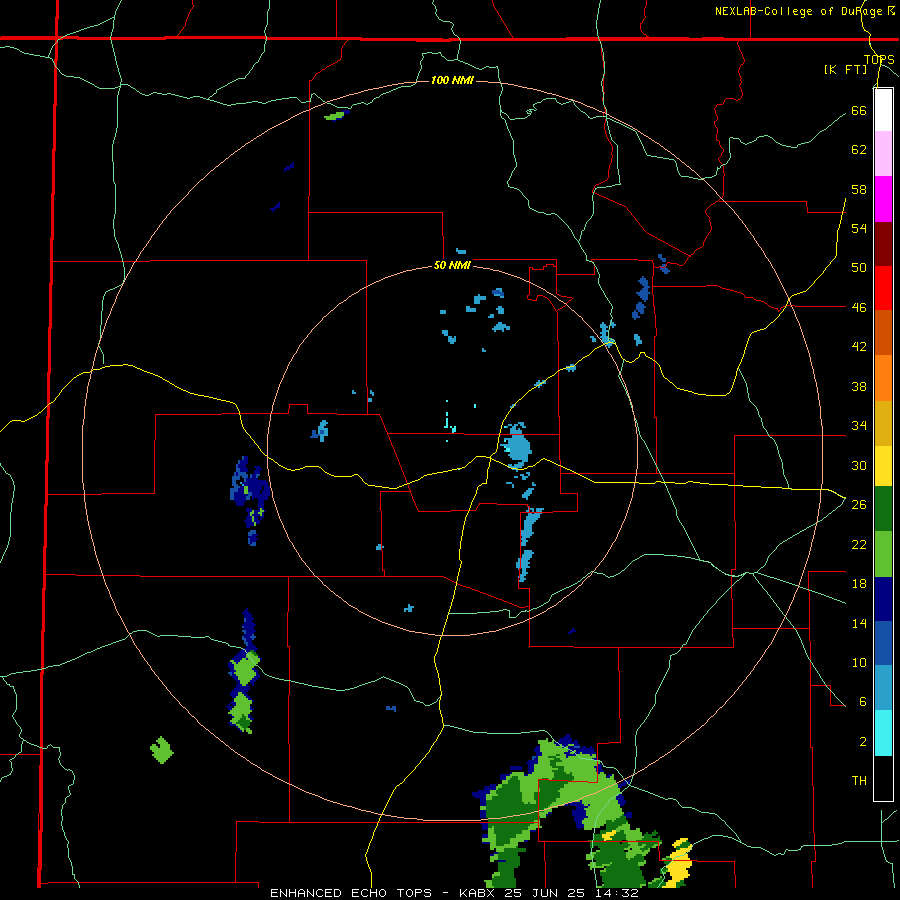Viewport: 900px width, 900px height.
Task: Click the legend value 38
Action: tap(859, 386)
